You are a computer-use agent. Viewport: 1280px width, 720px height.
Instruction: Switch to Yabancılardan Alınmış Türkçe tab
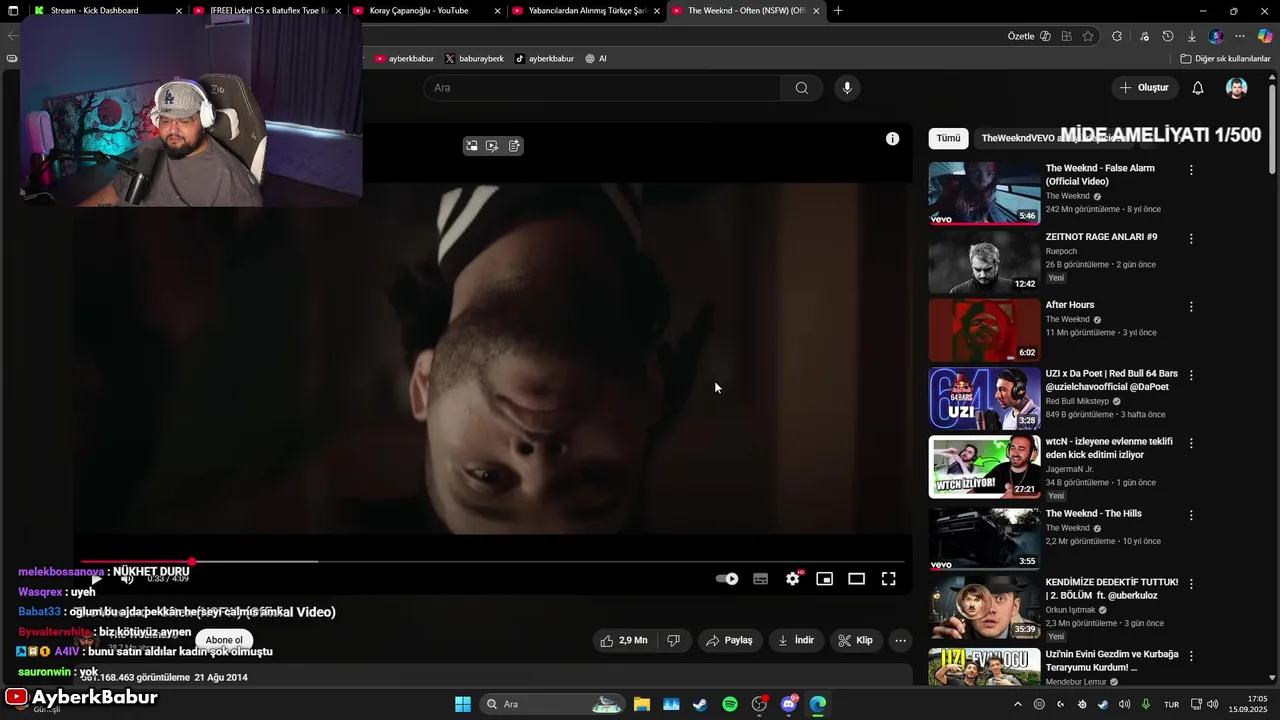(587, 11)
